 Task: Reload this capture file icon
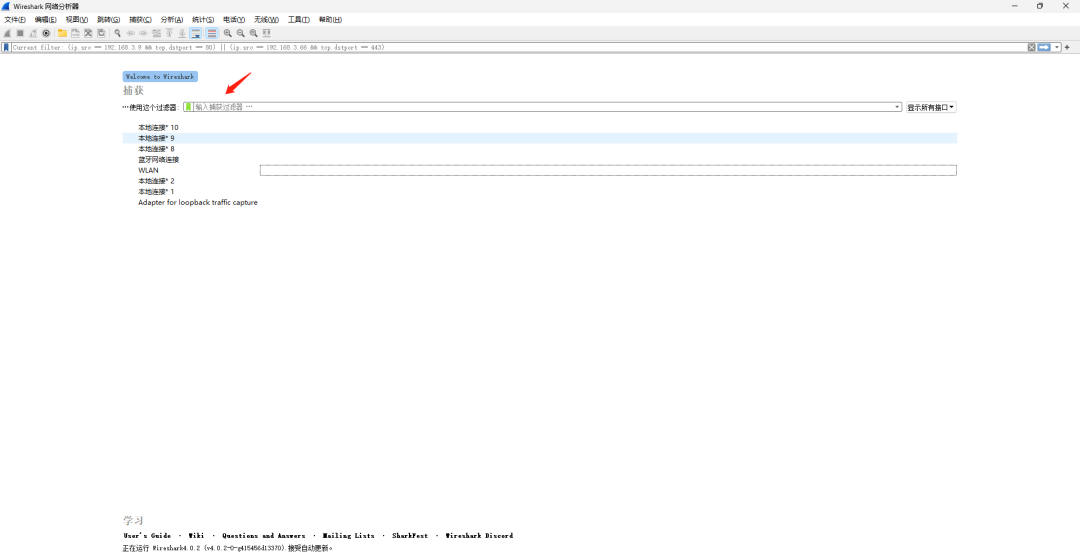(101, 33)
